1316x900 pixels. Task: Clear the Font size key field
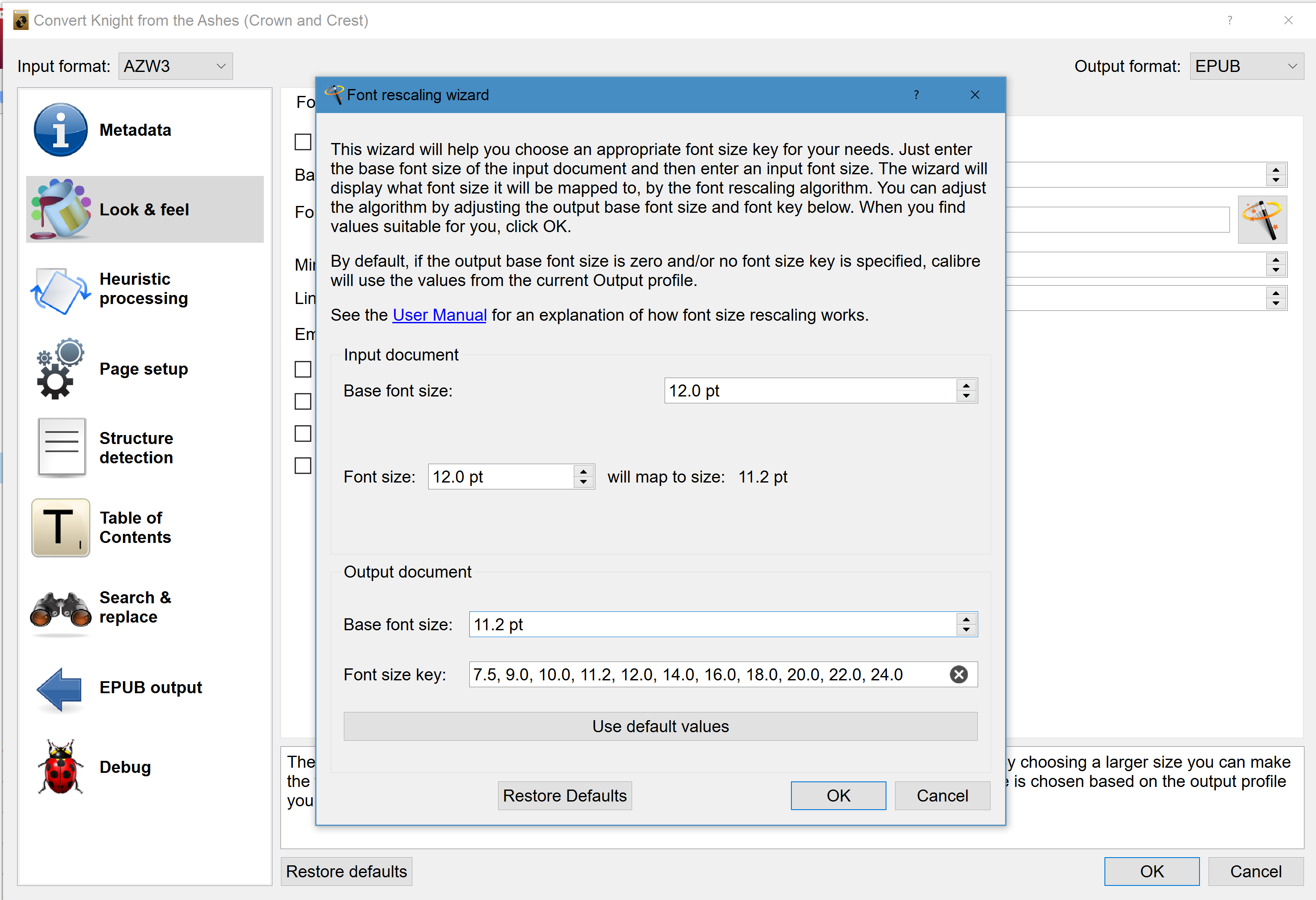point(958,674)
